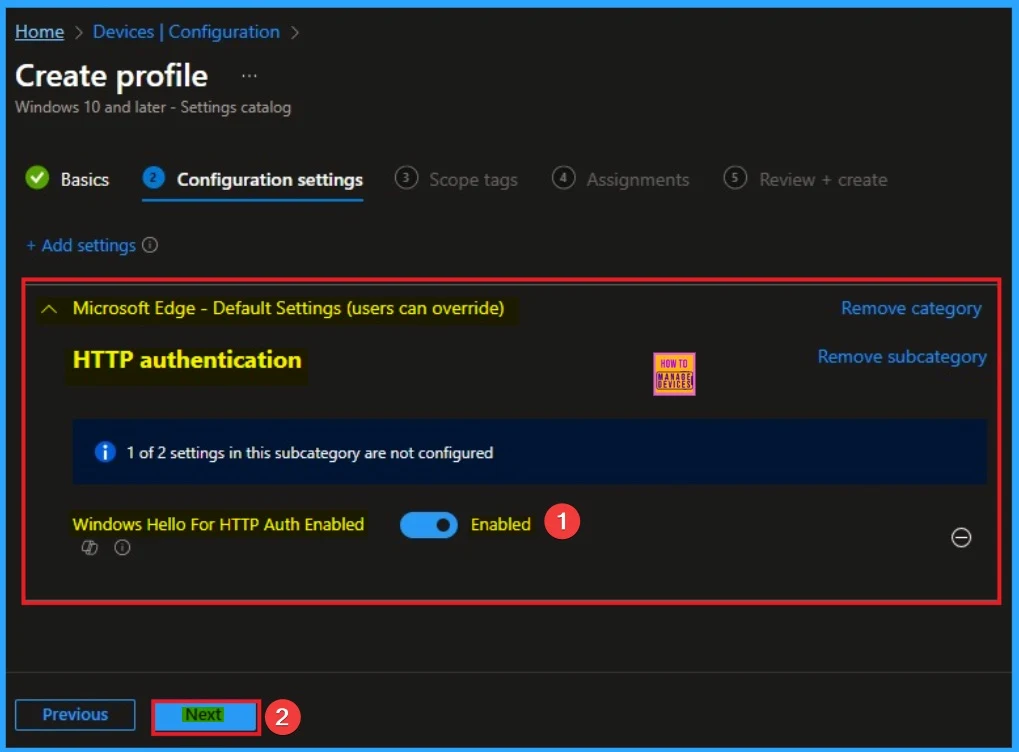This screenshot has height=752, width=1019.
Task: Toggle Windows Hello For HTTP Auth Enabled switch
Action: pyautogui.click(x=429, y=525)
